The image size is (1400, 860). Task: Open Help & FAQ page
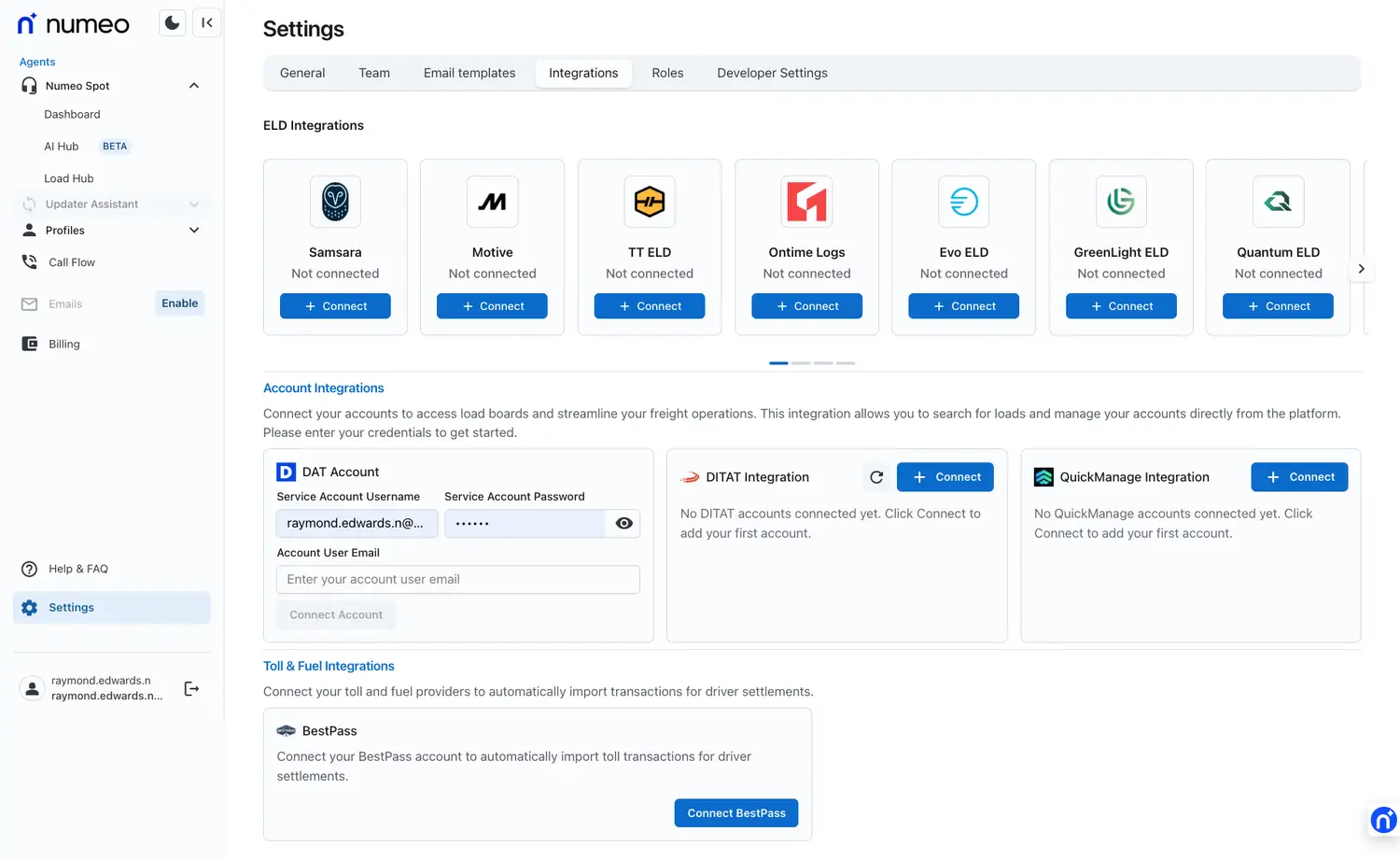coord(78,569)
